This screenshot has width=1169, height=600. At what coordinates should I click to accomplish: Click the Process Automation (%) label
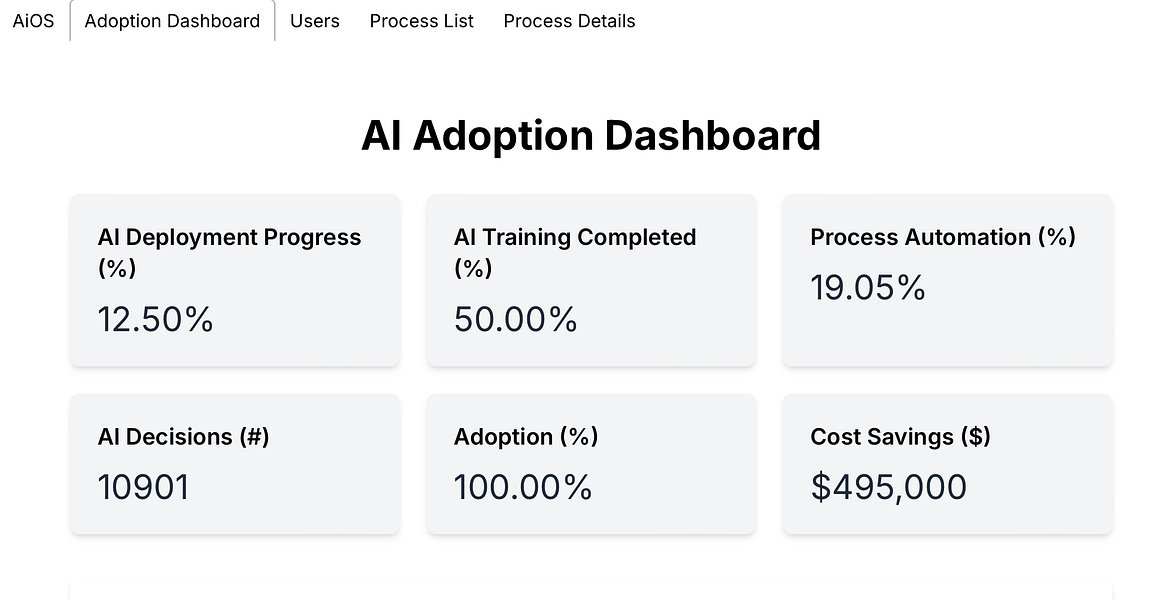(x=942, y=237)
